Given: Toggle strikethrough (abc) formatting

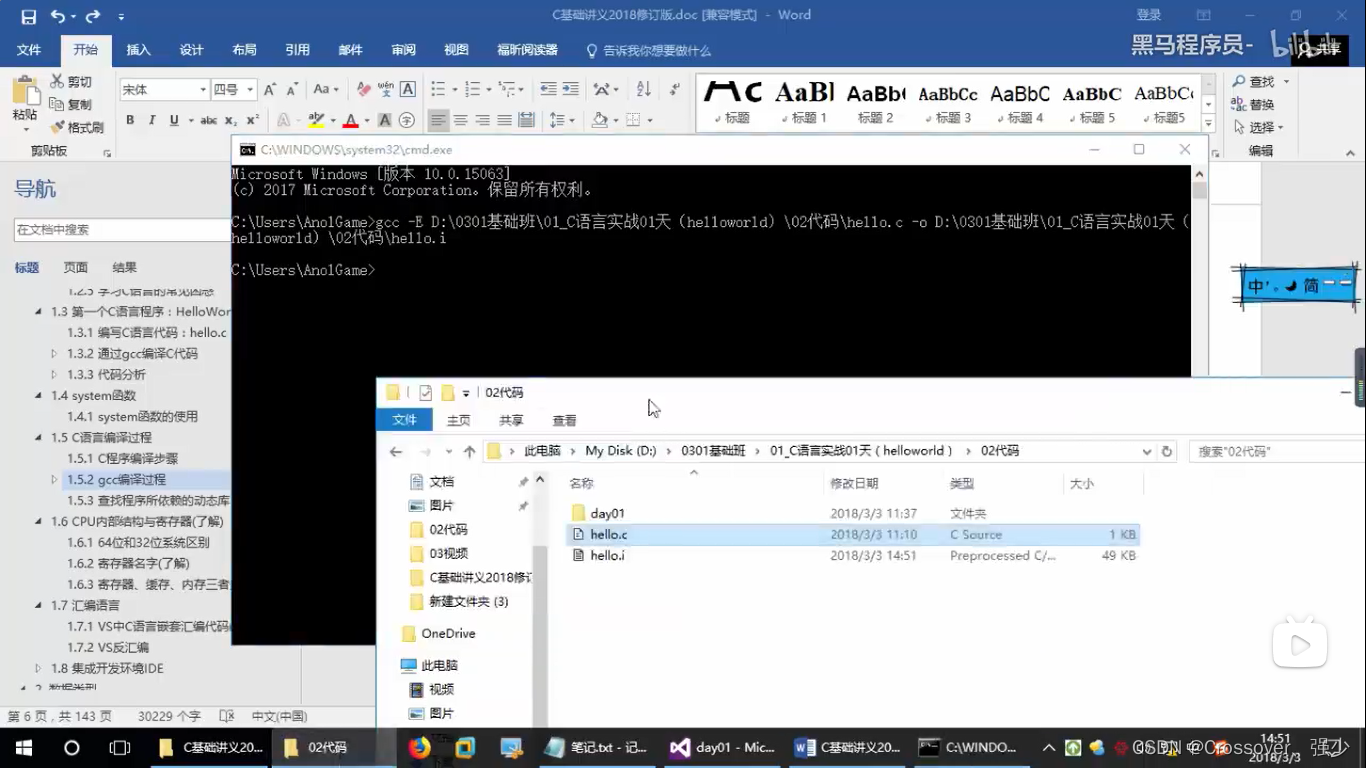Looking at the screenshot, I should tap(208, 120).
